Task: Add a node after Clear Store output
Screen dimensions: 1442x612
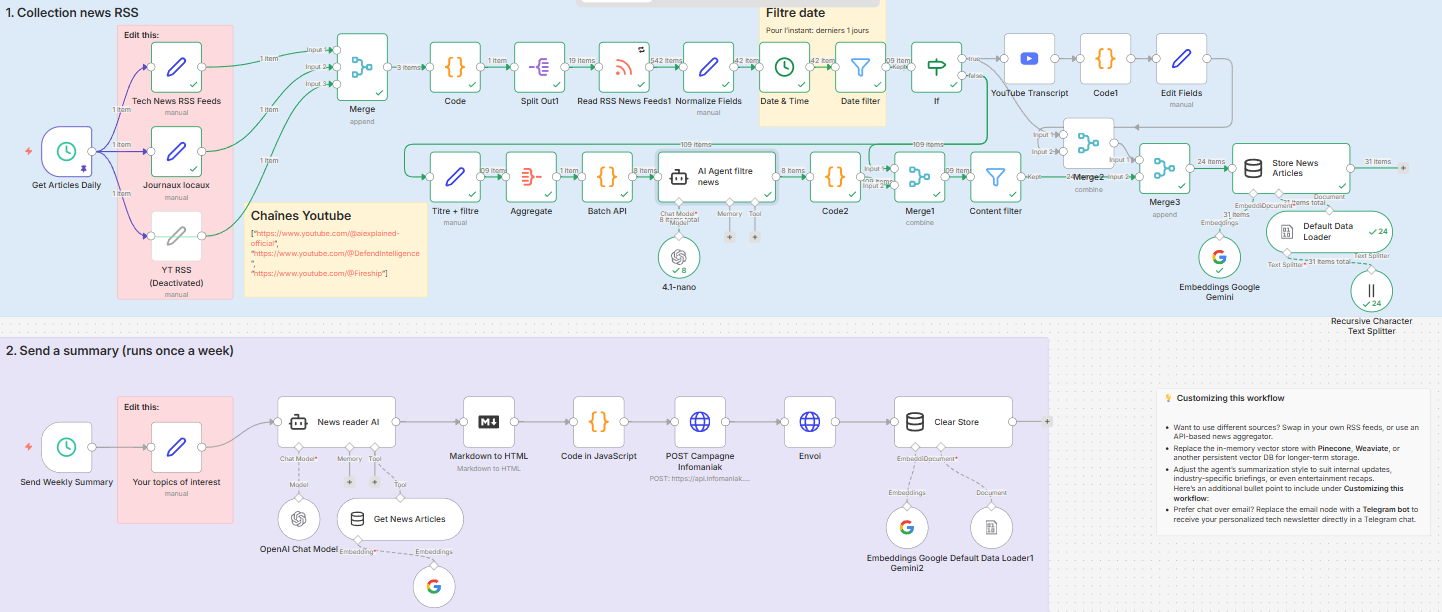Action: click(x=1047, y=422)
